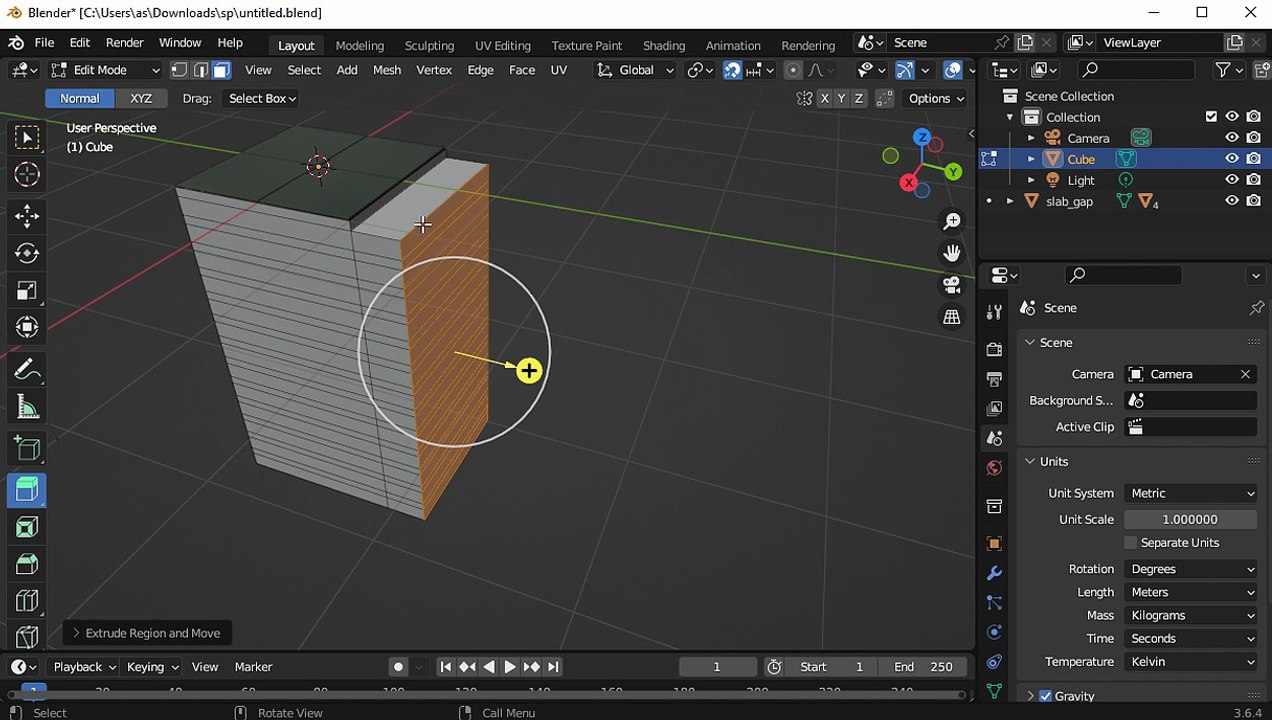
Task: Select the Rotate tool icon
Action: point(27,253)
